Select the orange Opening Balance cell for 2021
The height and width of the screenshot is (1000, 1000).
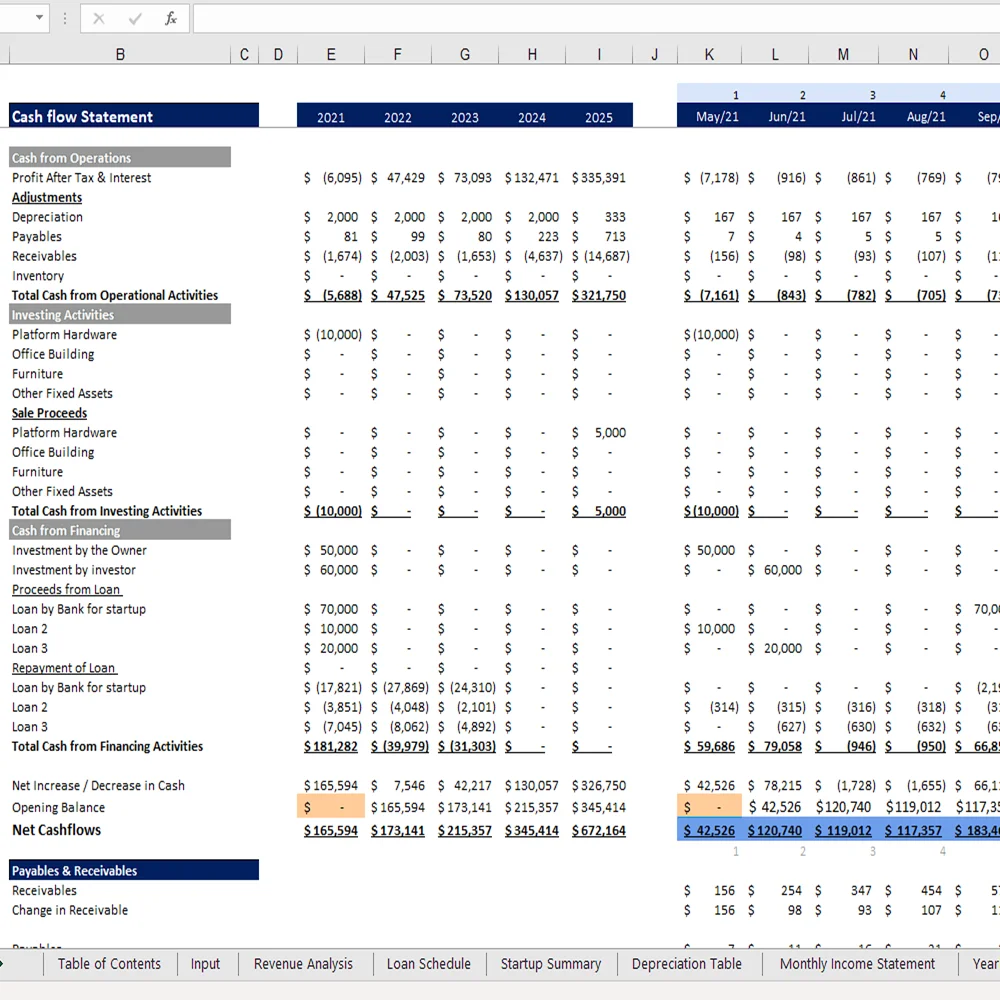click(331, 807)
